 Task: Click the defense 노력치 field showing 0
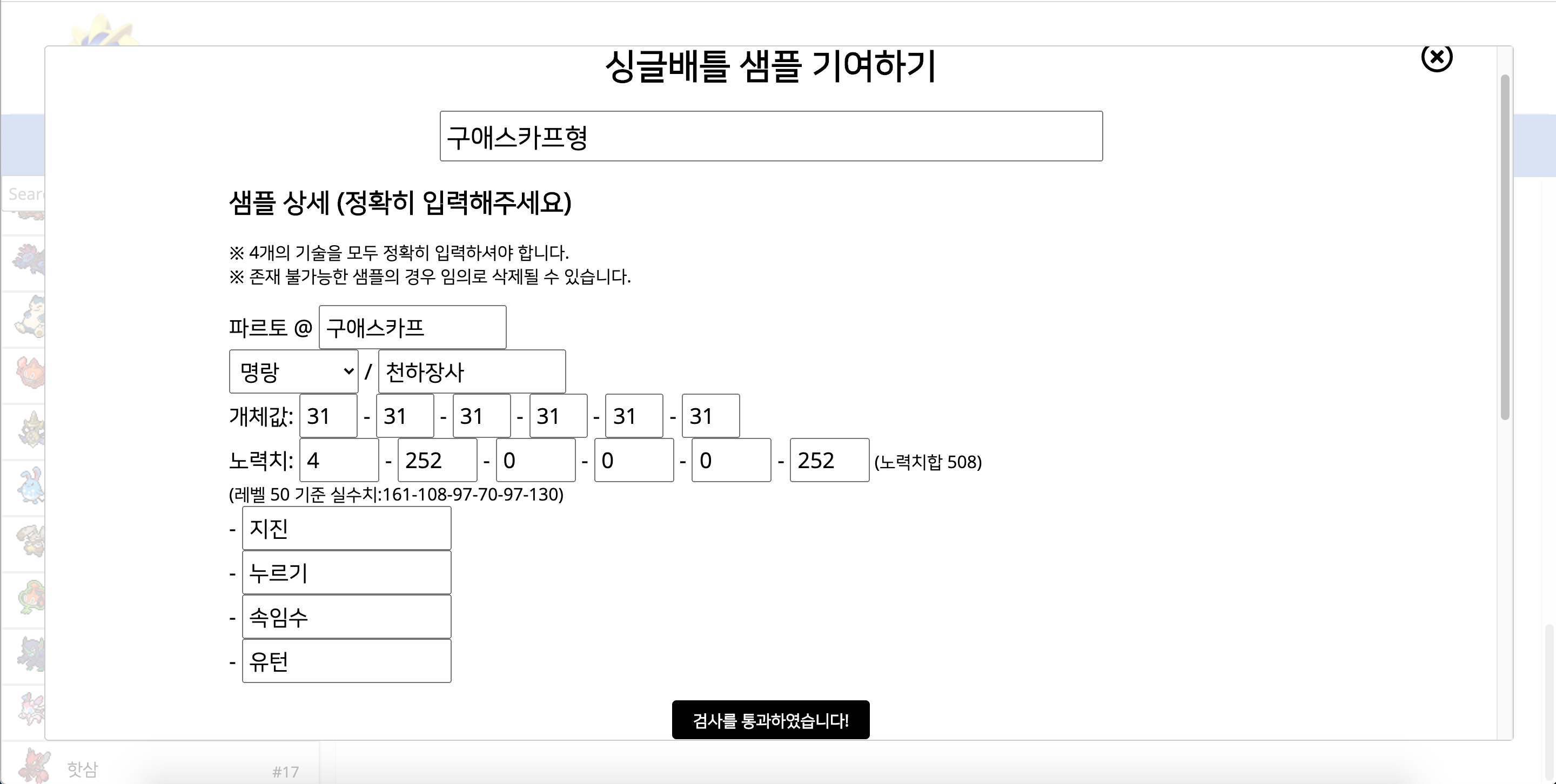(535, 460)
